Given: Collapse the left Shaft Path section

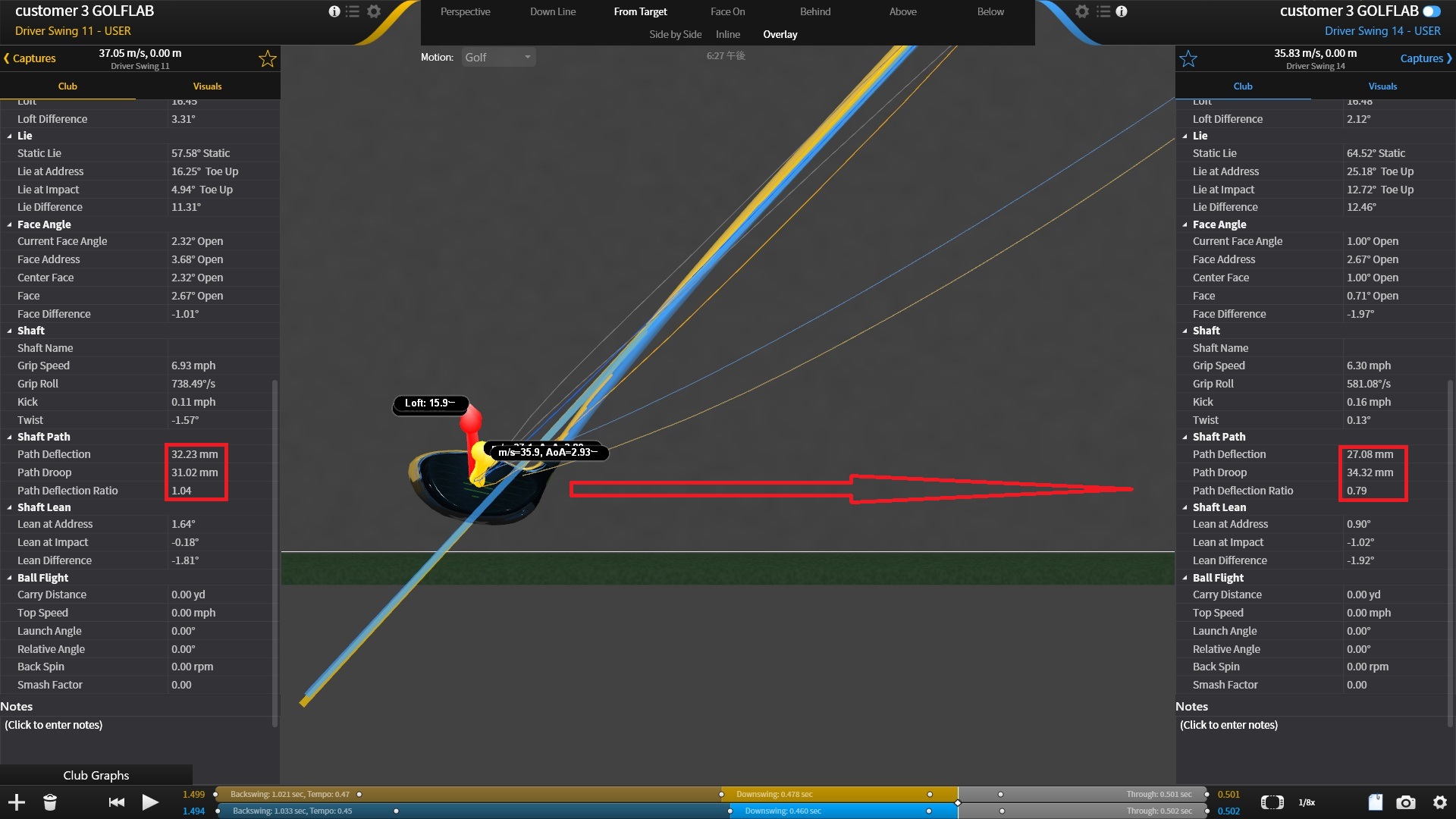Looking at the screenshot, I should tap(10, 438).
